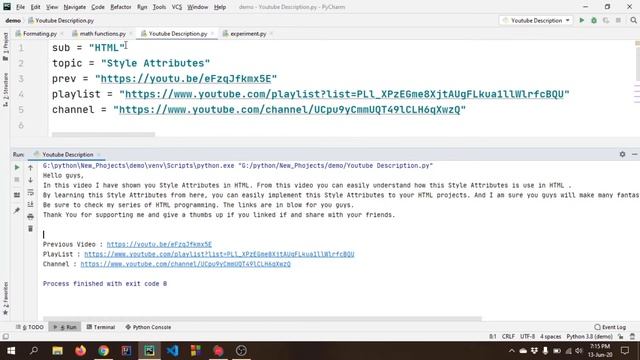
Task: Click the playlist URL string in editor
Action: [344, 94]
